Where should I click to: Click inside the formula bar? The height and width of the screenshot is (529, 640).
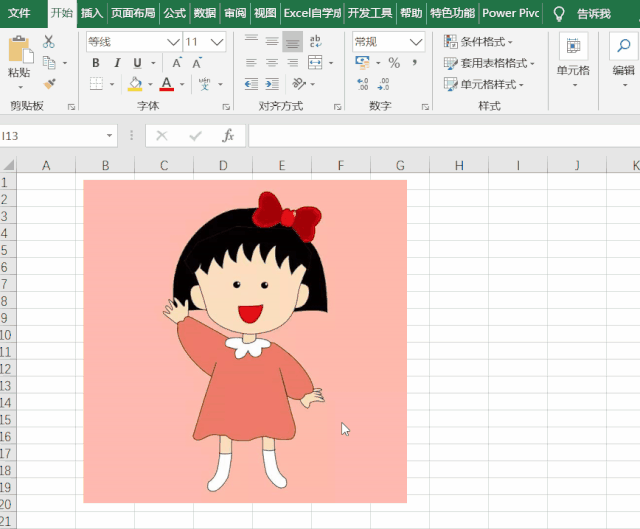(444, 136)
